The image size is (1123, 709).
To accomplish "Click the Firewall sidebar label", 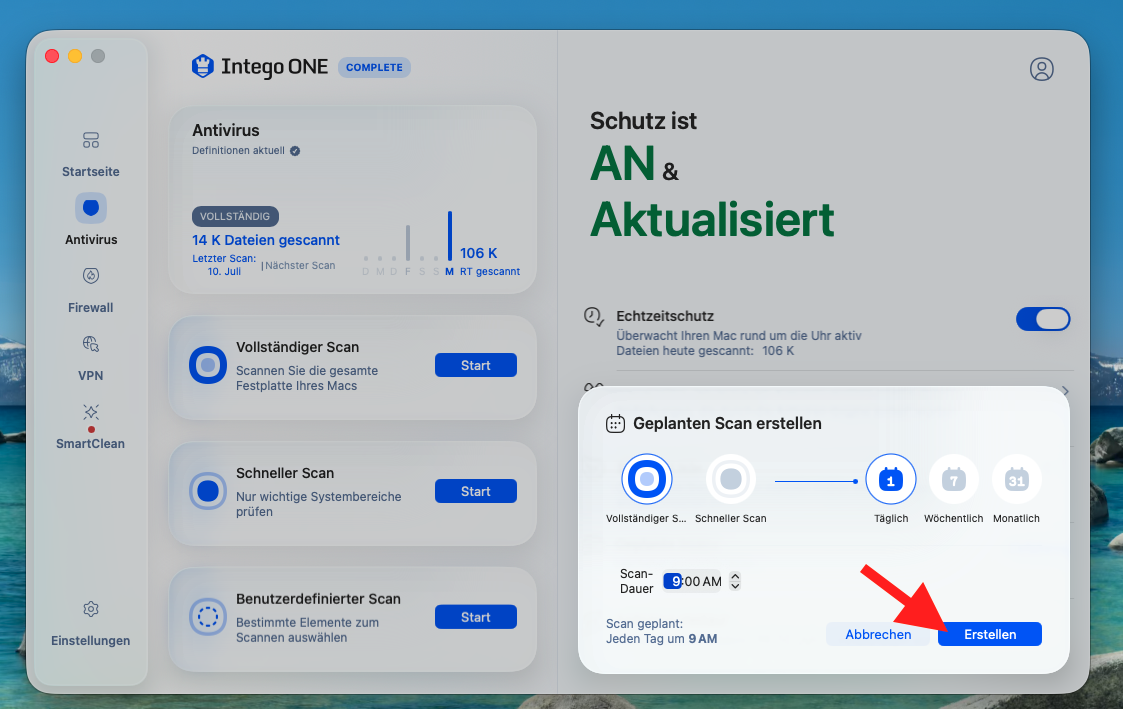I will click(x=90, y=308).
